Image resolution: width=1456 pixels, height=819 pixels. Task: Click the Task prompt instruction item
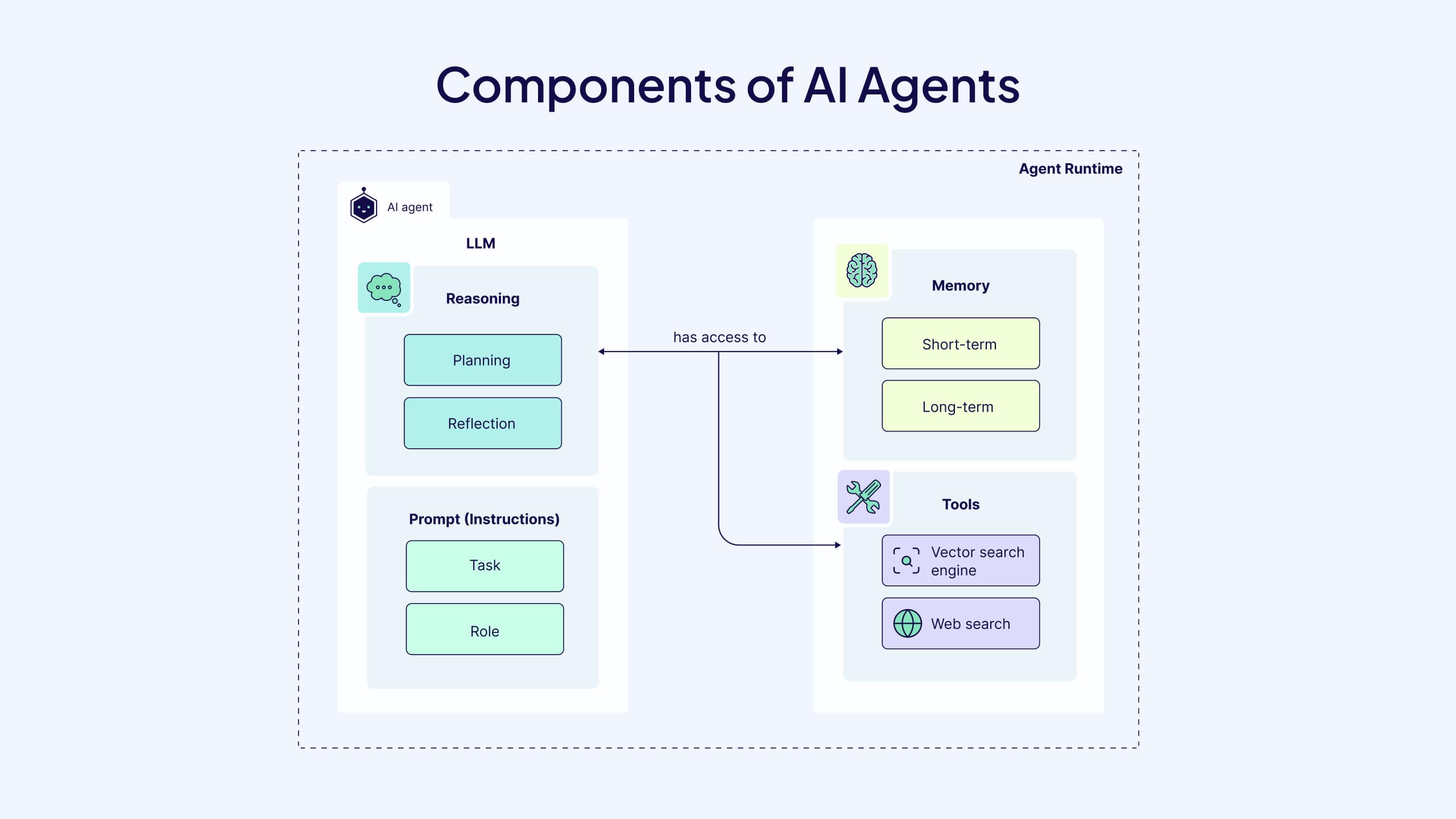click(x=484, y=566)
